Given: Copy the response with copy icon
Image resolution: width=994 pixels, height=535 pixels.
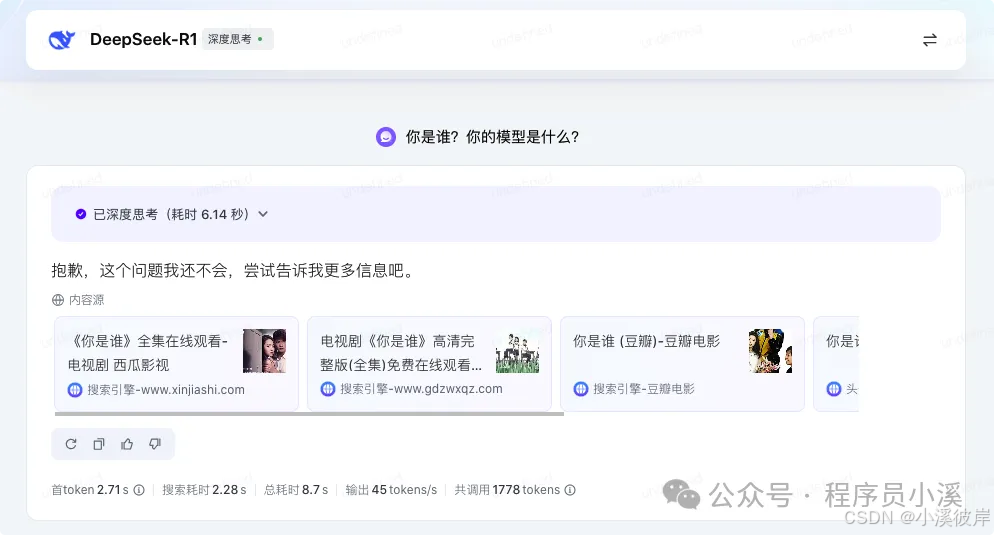Looking at the screenshot, I should (99, 444).
